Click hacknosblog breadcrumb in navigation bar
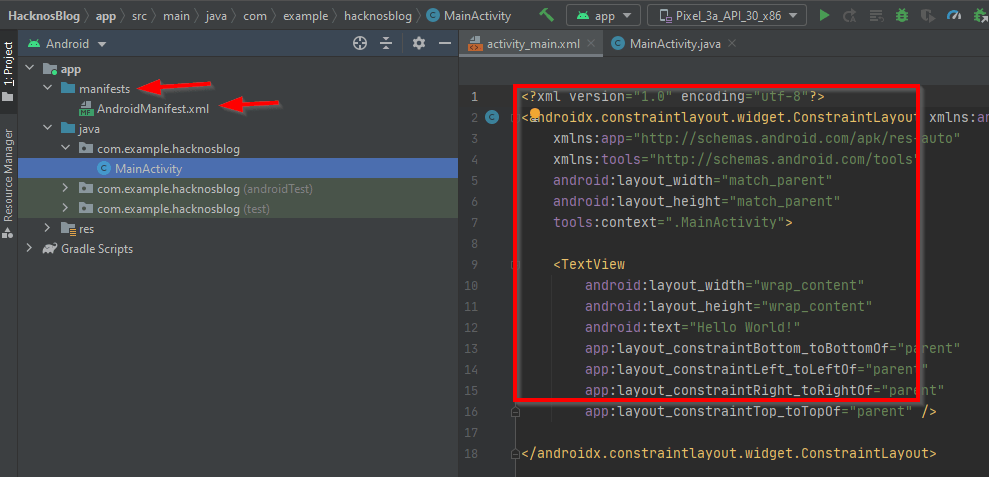Screen dimensions: 989x477 click(x=378, y=16)
